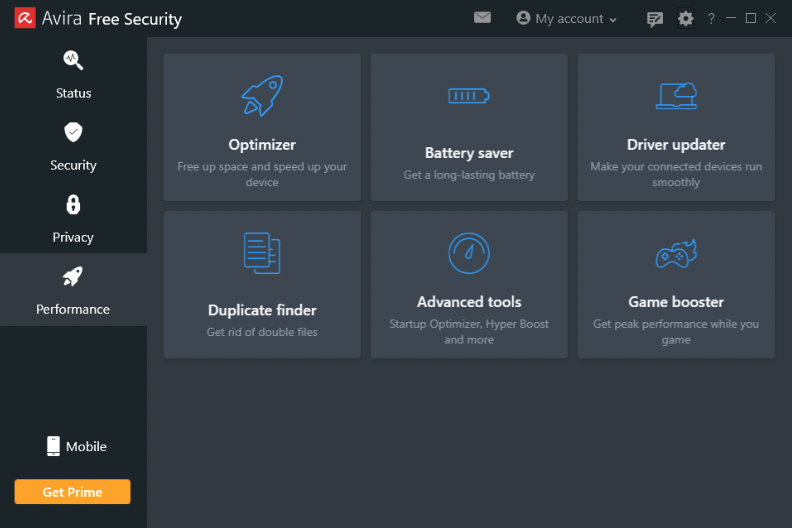Click the My account avatar icon
Image resolution: width=792 pixels, height=528 pixels.
point(523,18)
